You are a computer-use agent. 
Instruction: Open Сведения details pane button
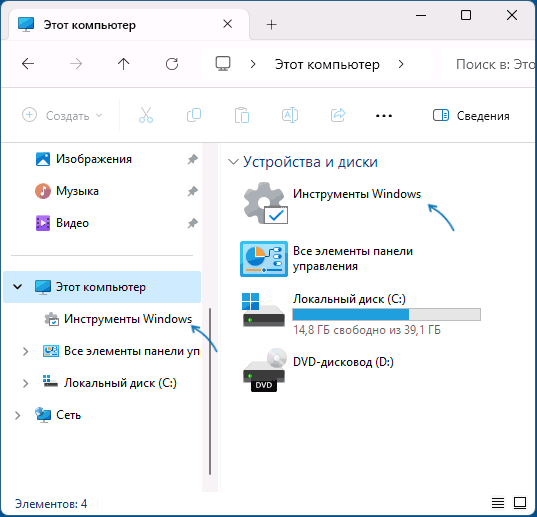471,116
